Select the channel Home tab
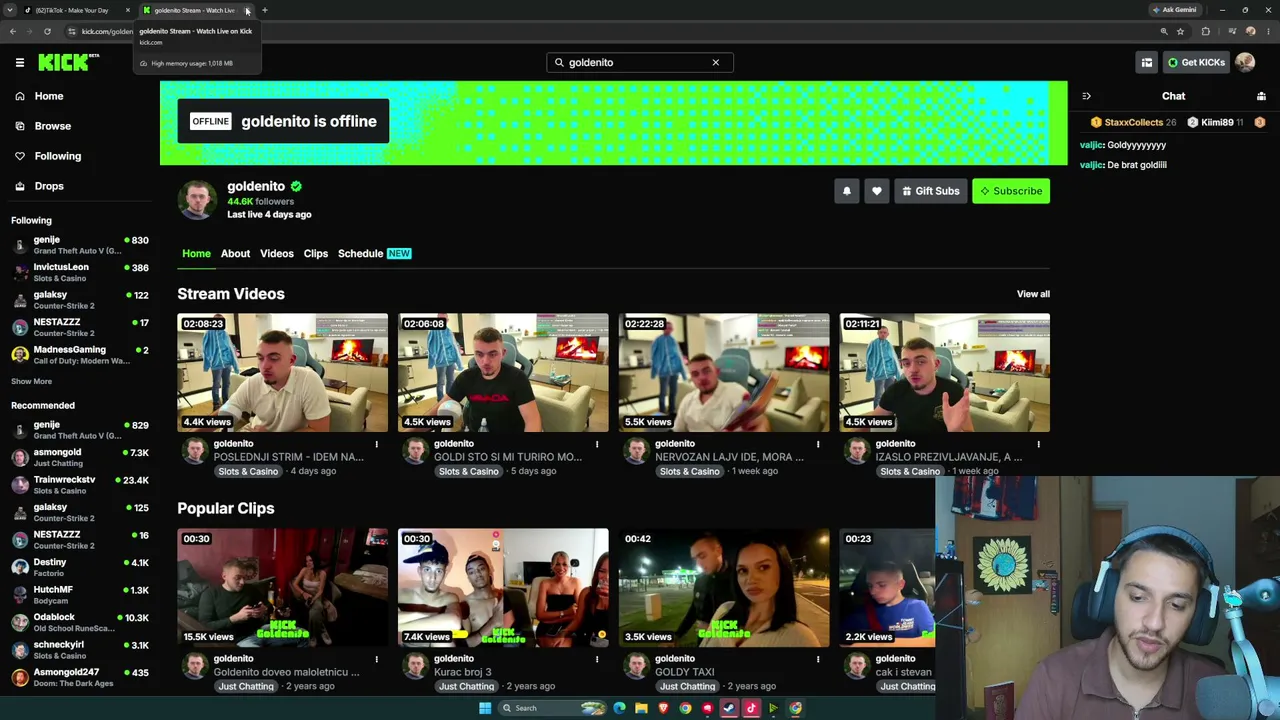 coord(196,253)
